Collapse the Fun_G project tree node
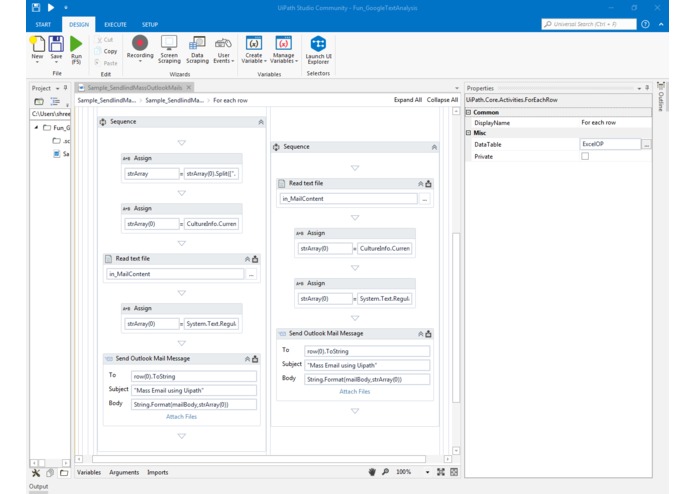 coord(36,128)
